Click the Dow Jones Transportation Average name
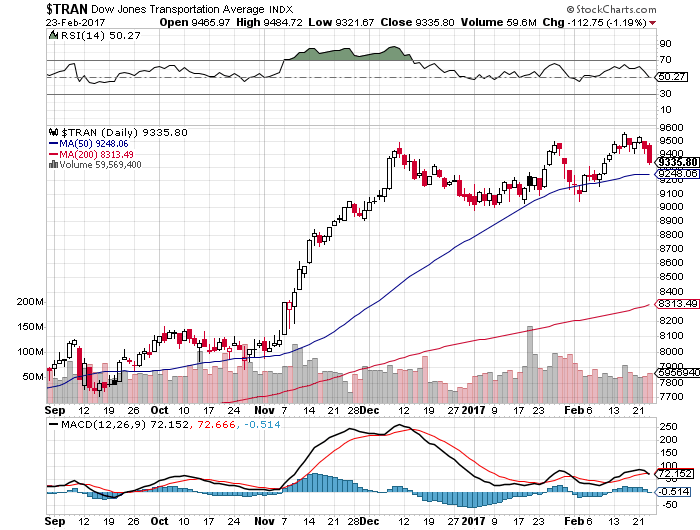 [177, 9]
